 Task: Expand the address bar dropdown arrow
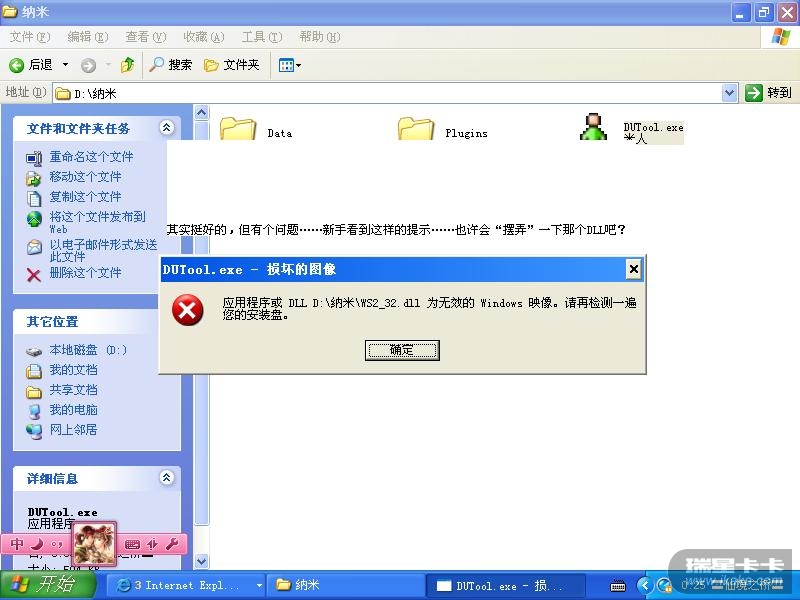[730, 93]
